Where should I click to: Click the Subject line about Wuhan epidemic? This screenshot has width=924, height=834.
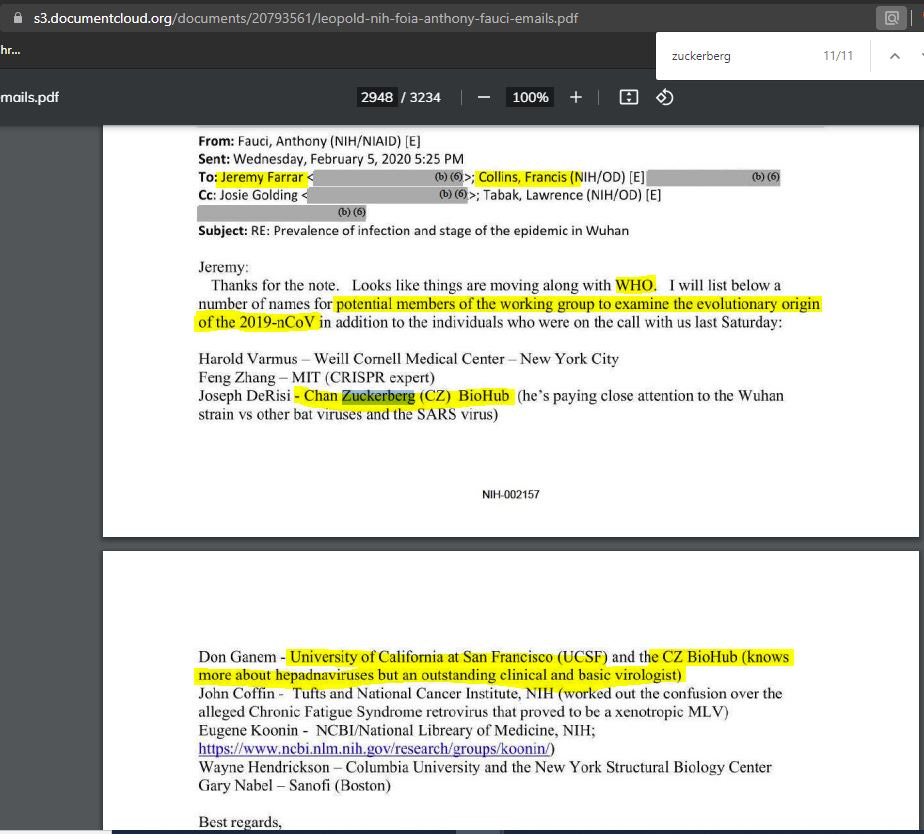tap(413, 230)
